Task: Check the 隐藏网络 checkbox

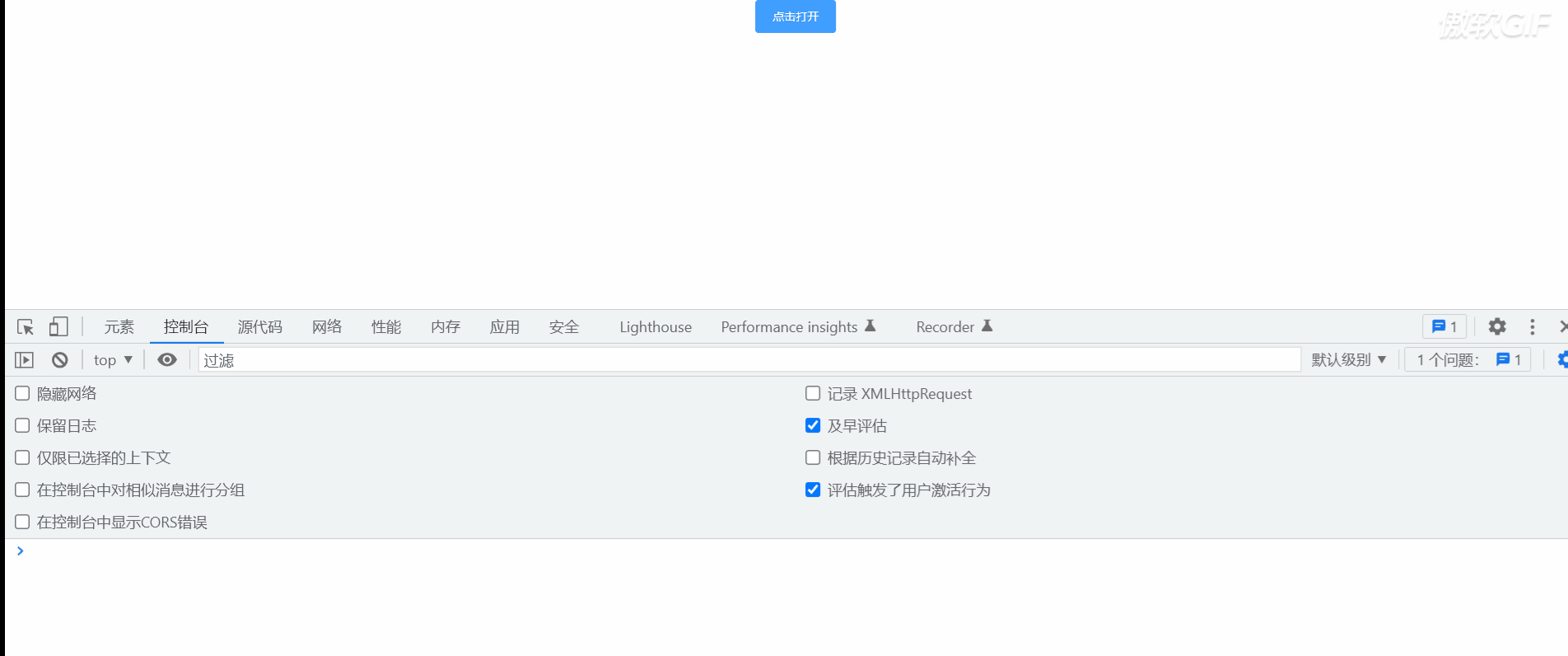Action: point(22,394)
